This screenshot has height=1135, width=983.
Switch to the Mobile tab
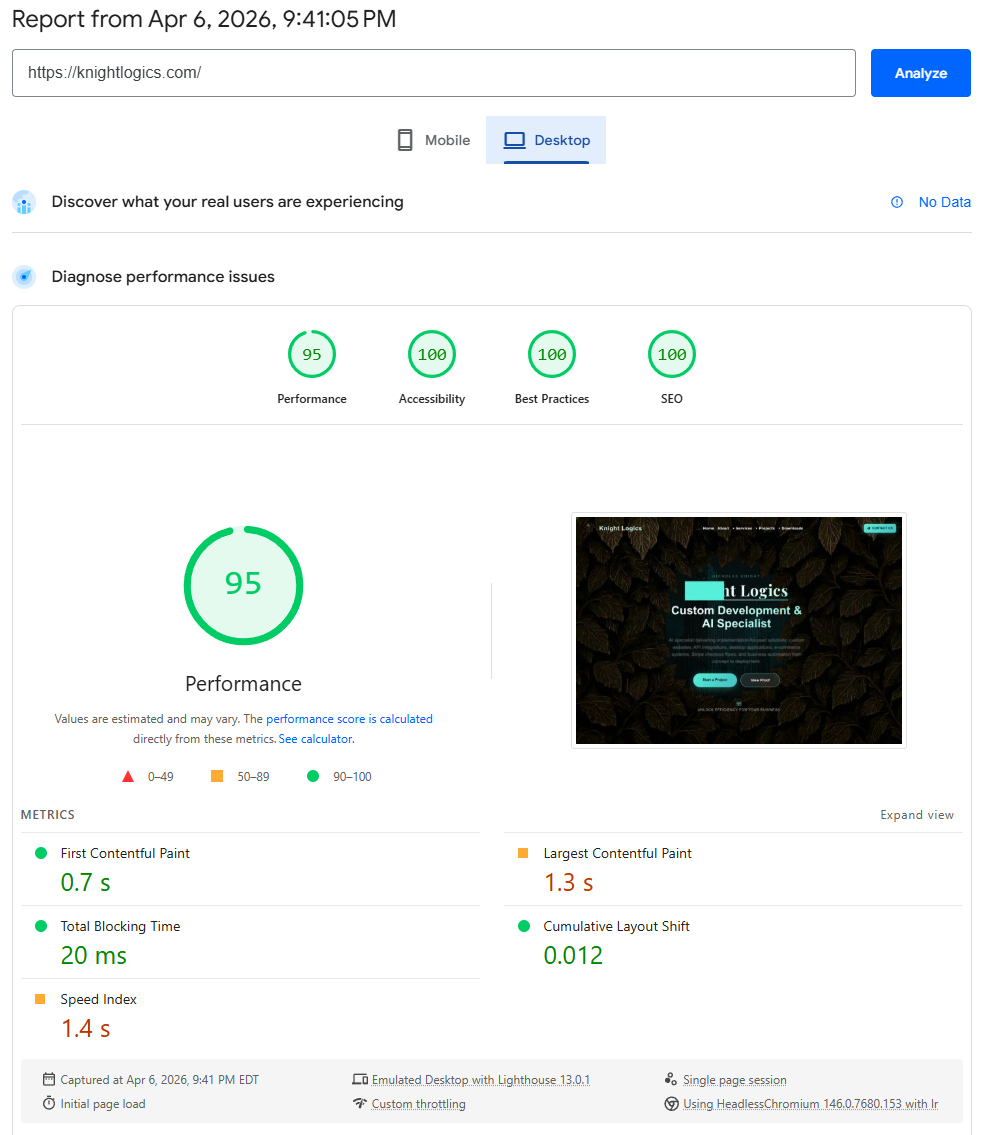[x=432, y=140]
